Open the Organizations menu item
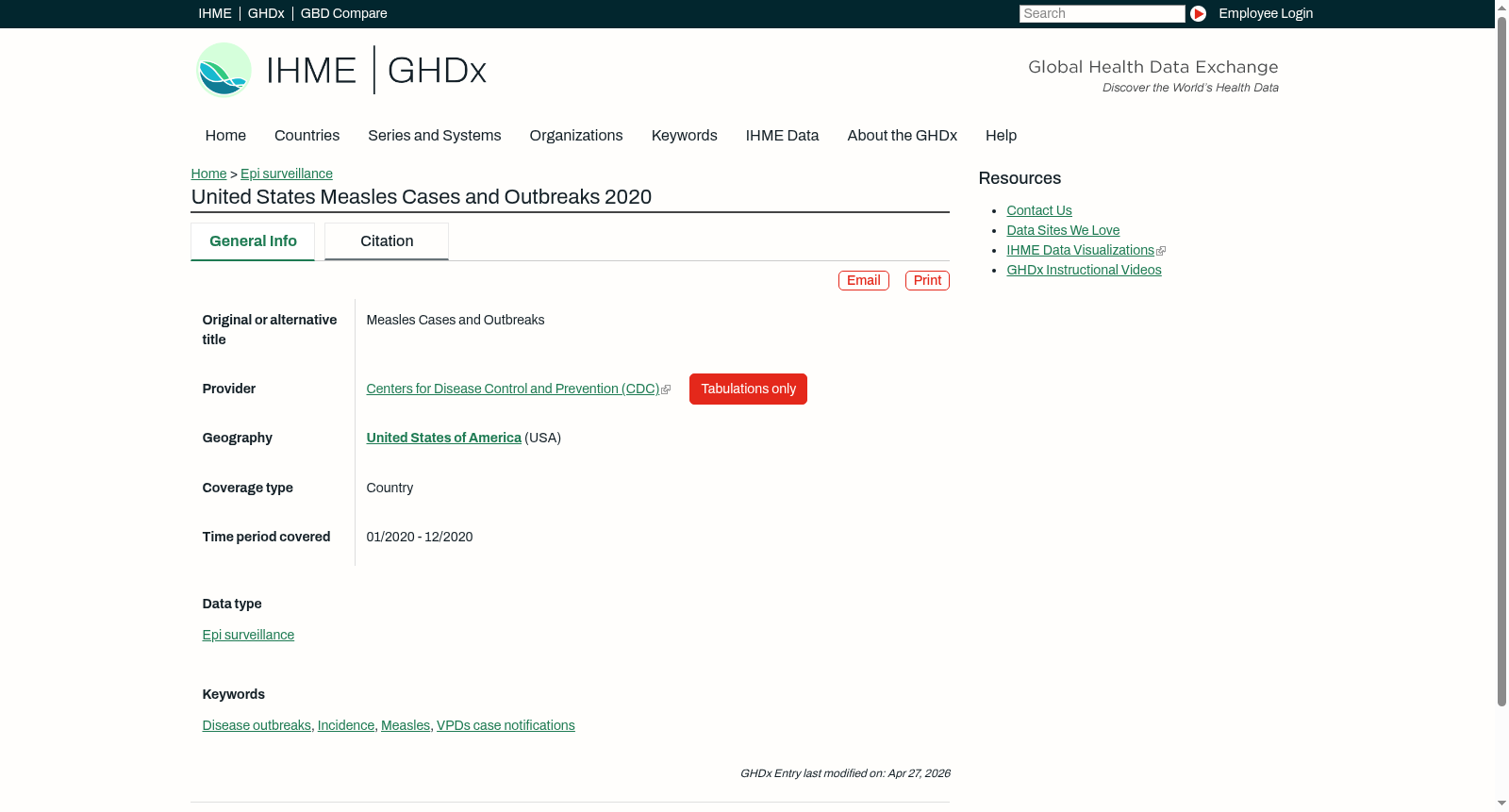Screen dimensions: 1509x812 [x=576, y=136]
